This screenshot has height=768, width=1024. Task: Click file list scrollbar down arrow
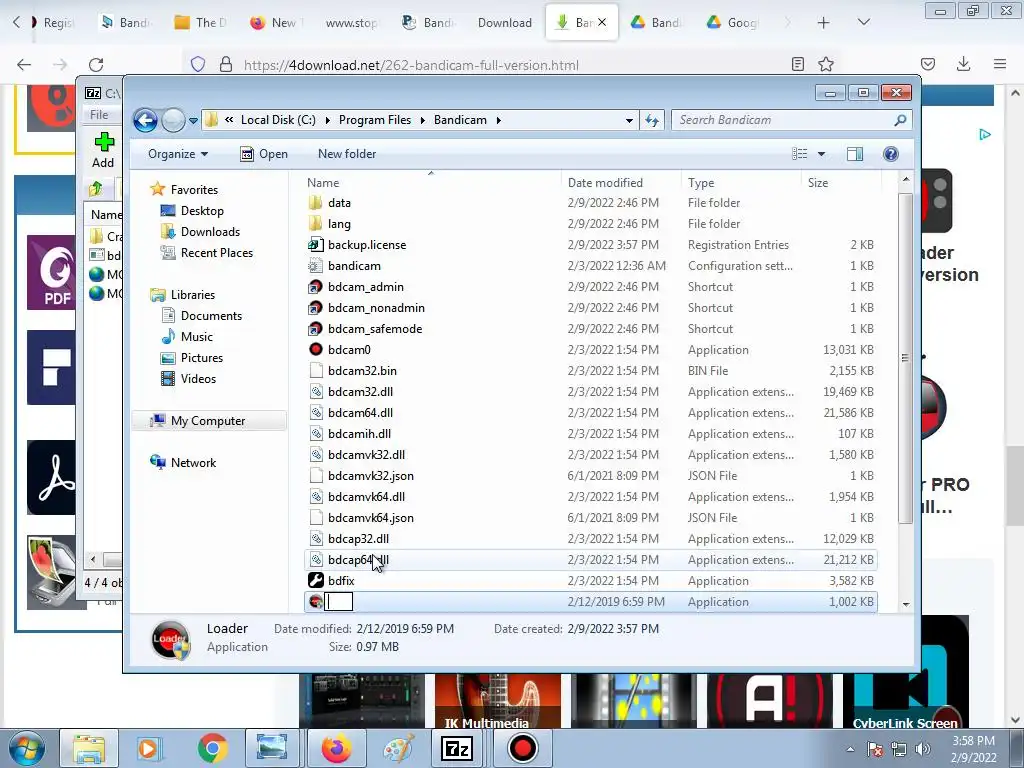(x=906, y=604)
